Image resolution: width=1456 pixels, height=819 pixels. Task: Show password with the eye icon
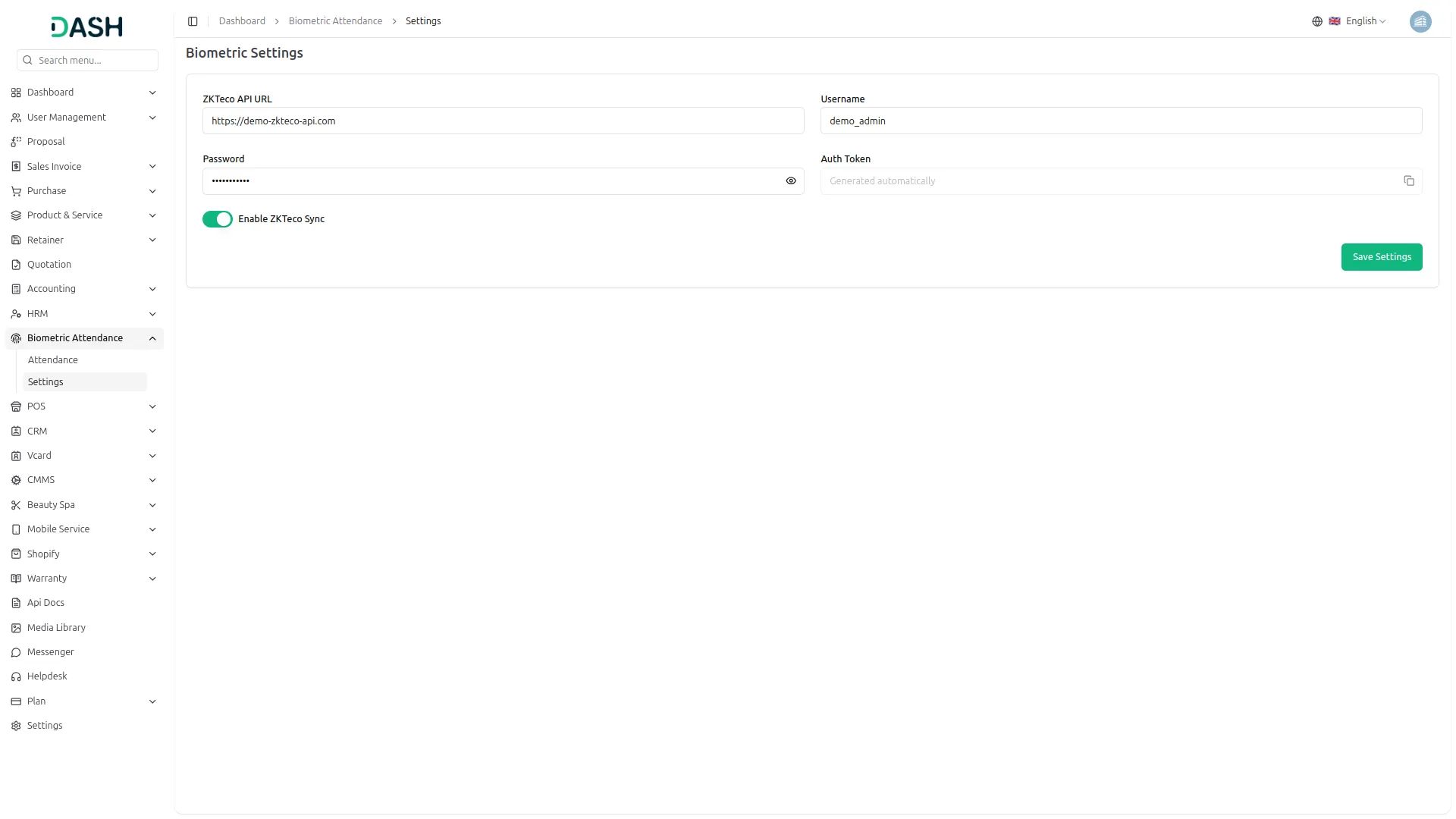click(x=791, y=181)
